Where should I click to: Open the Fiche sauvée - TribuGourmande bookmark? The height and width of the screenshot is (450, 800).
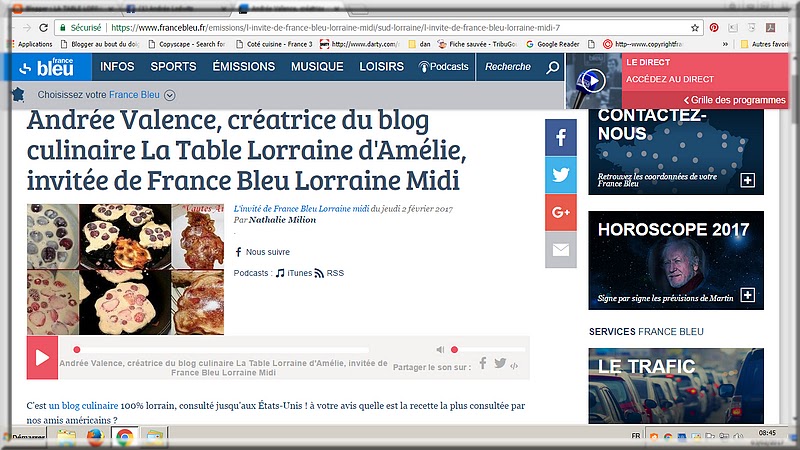[478, 44]
